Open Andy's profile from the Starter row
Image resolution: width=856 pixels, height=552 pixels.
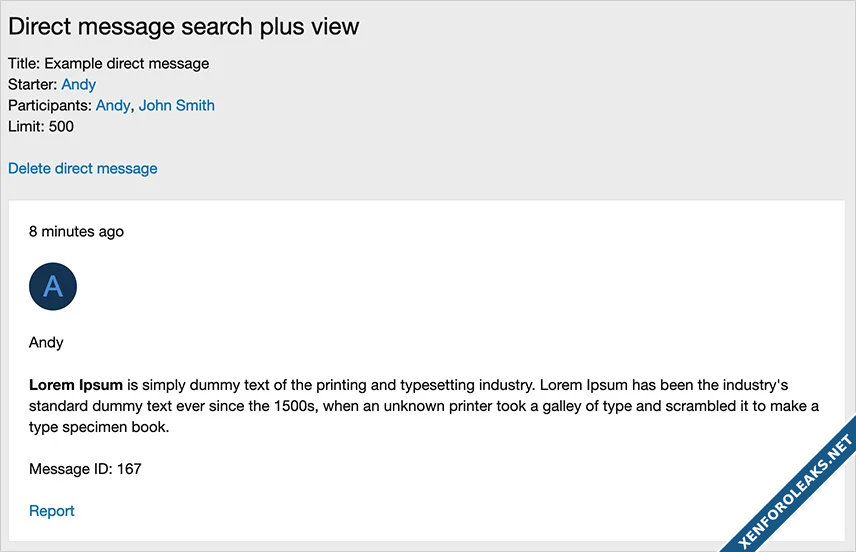(79, 84)
